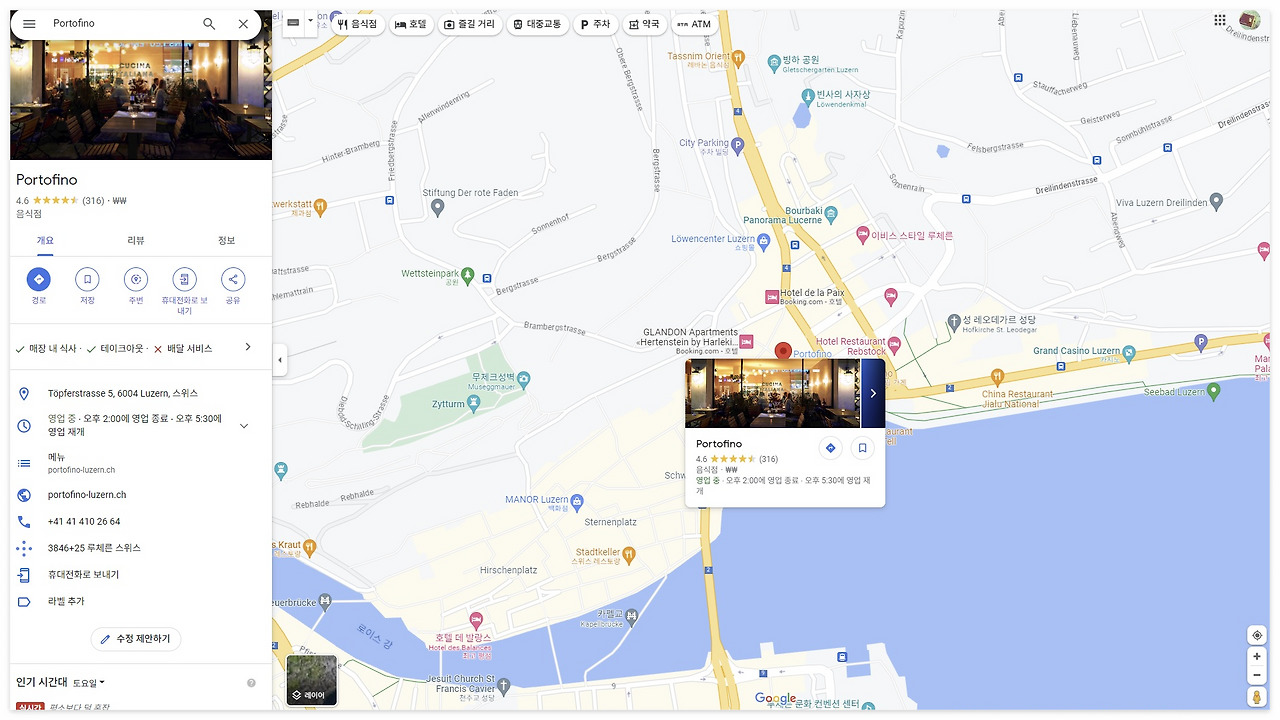The image size is (1280, 720).
Task: Select the Grand Casino Luzern pin
Action: click(1129, 351)
